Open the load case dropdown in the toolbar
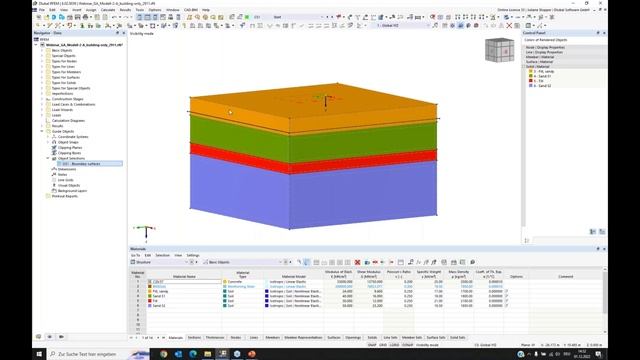640x360 pixels. click(x=322, y=17)
